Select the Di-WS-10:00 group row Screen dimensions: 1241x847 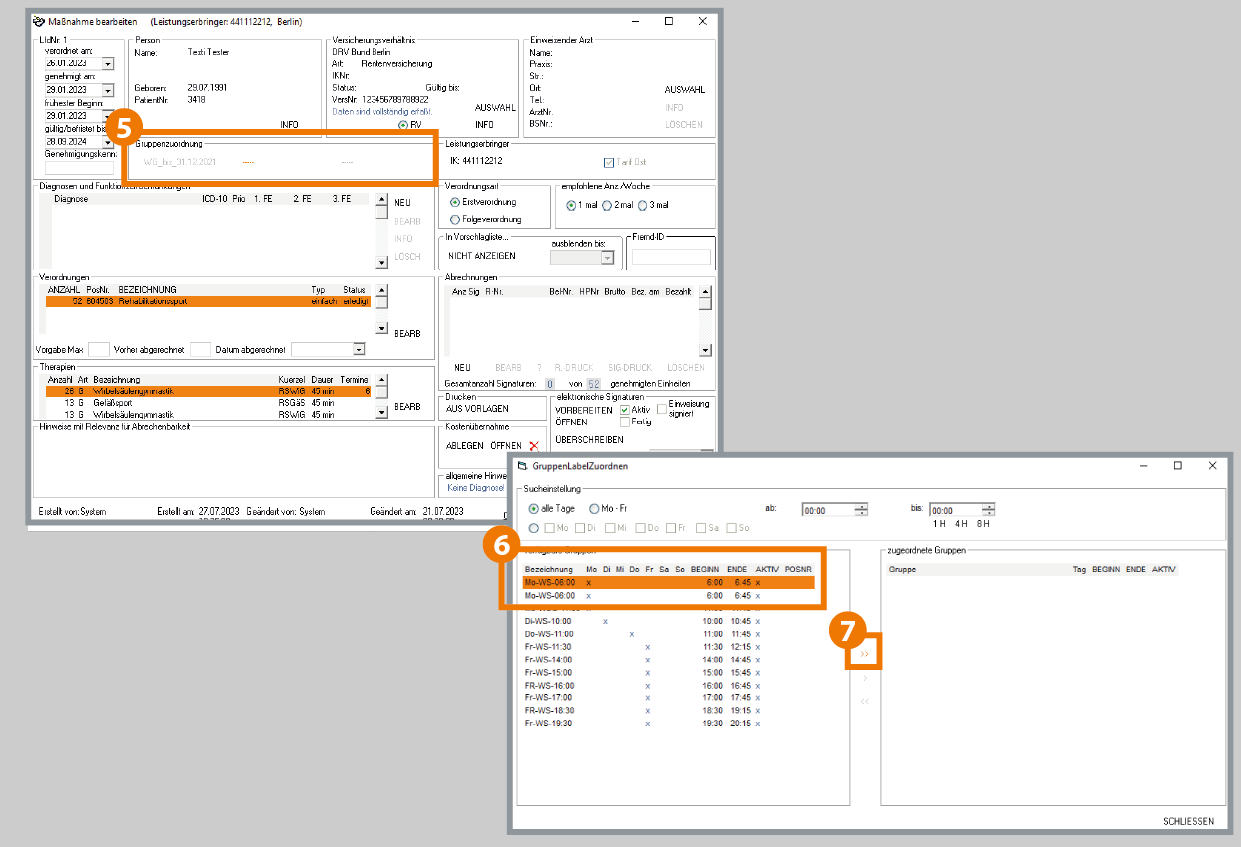tap(548, 621)
